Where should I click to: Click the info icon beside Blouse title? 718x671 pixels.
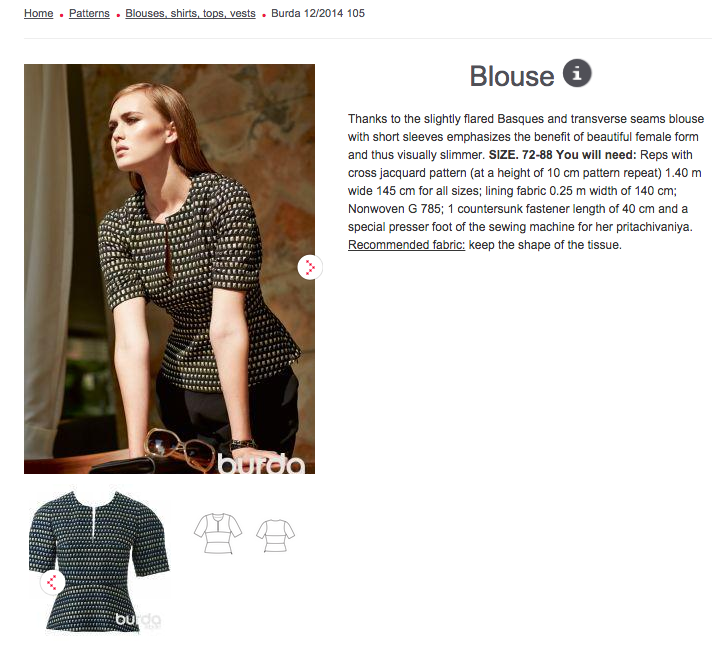click(577, 73)
